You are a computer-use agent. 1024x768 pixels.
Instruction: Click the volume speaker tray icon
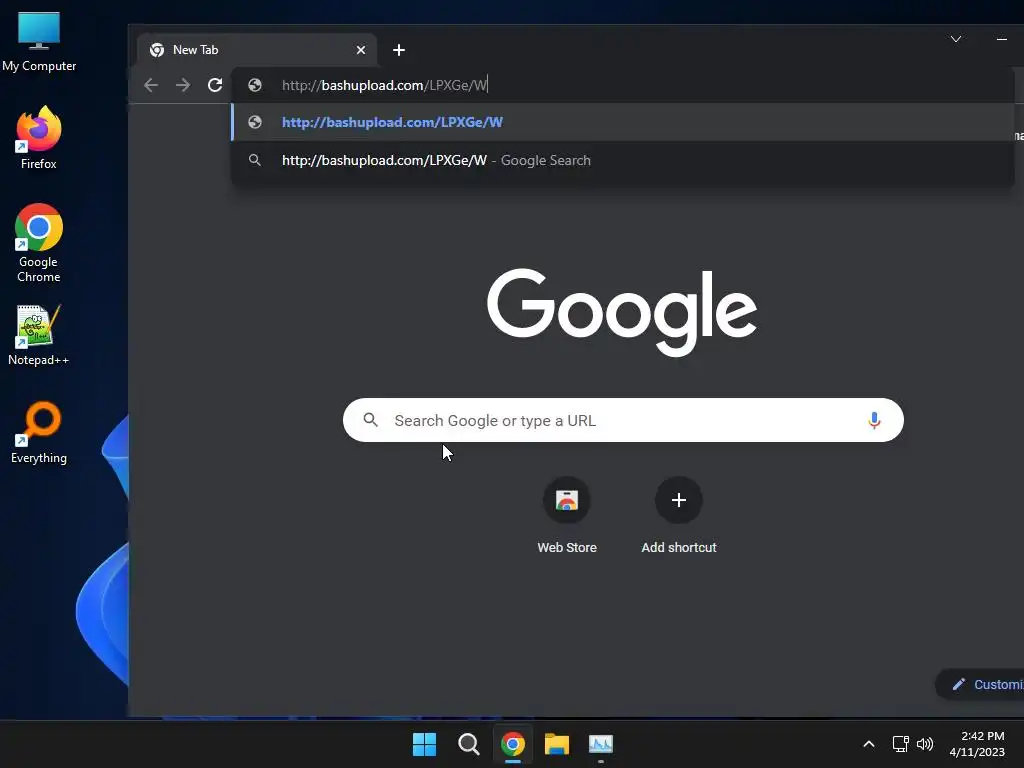click(925, 744)
